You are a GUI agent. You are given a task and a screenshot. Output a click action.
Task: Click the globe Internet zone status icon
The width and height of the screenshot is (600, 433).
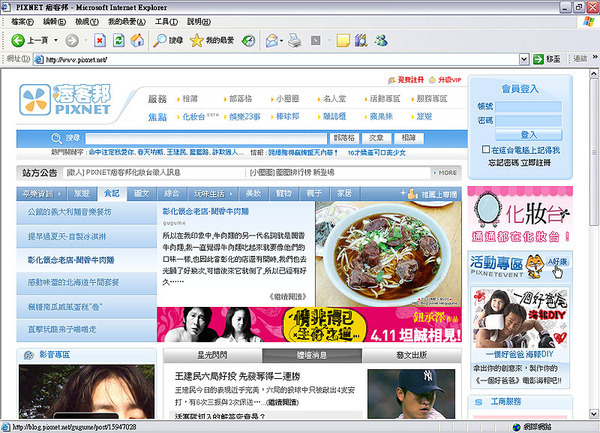tap(517, 427)
